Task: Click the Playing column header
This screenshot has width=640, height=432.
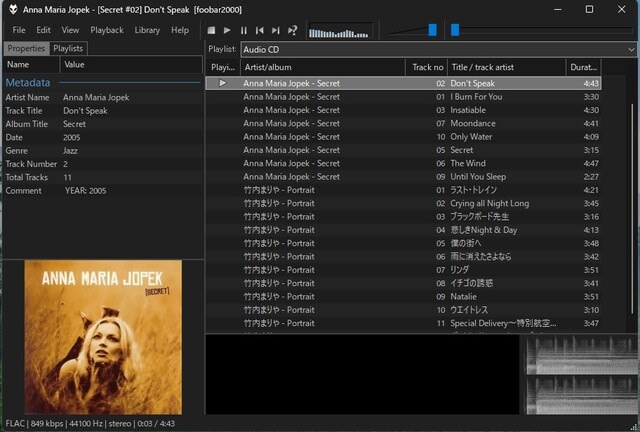Action: [223, 67]
